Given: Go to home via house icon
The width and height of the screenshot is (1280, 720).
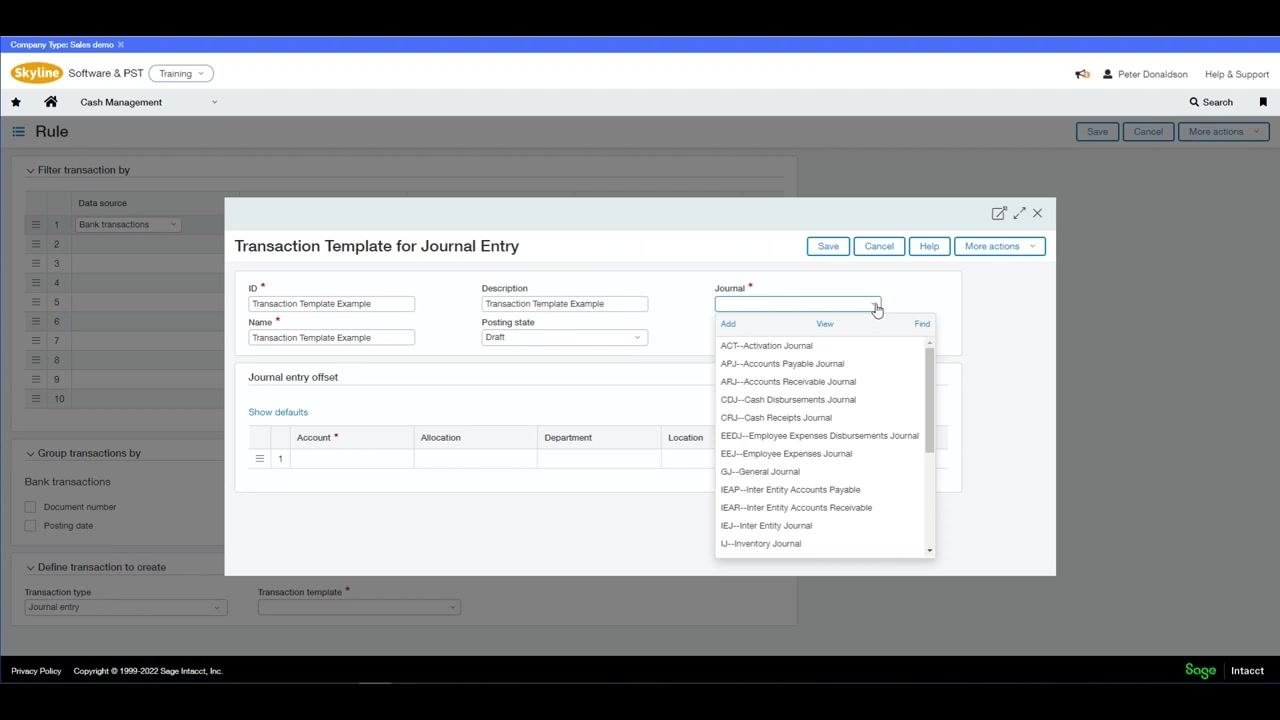Looking at the screenshot, I should (x=51, y=102).
